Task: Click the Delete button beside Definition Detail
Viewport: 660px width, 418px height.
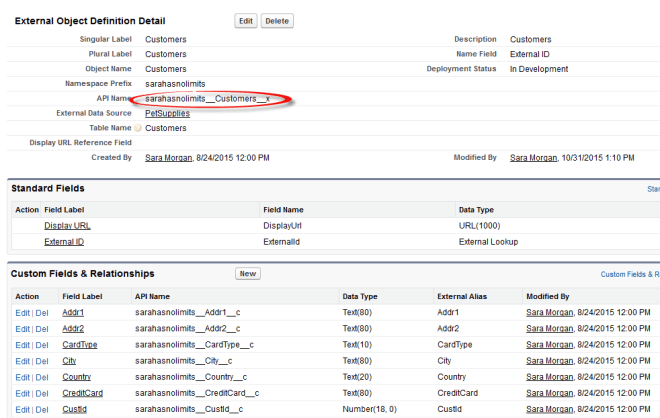Action: tap(277, 21)
